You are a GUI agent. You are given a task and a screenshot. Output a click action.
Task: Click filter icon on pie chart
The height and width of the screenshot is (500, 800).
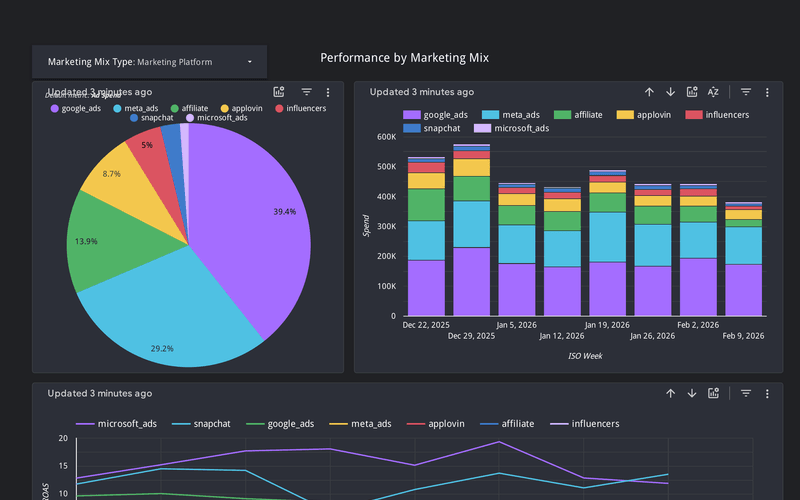[307, 92]
